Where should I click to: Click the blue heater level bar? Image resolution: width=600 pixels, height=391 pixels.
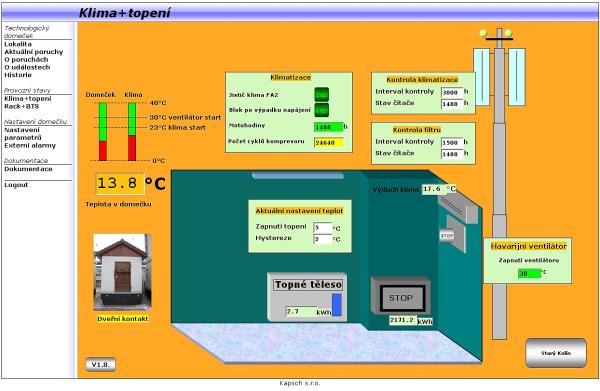[337, 305]
